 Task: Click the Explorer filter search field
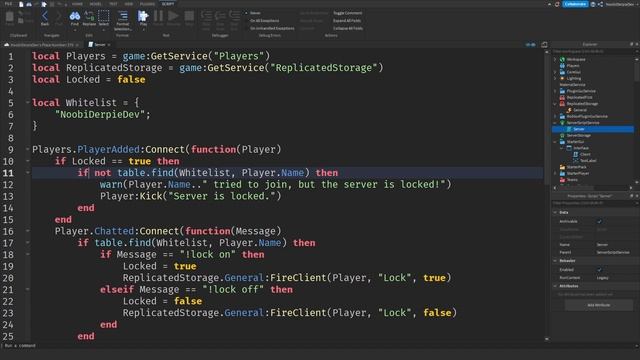pos(593,51)
